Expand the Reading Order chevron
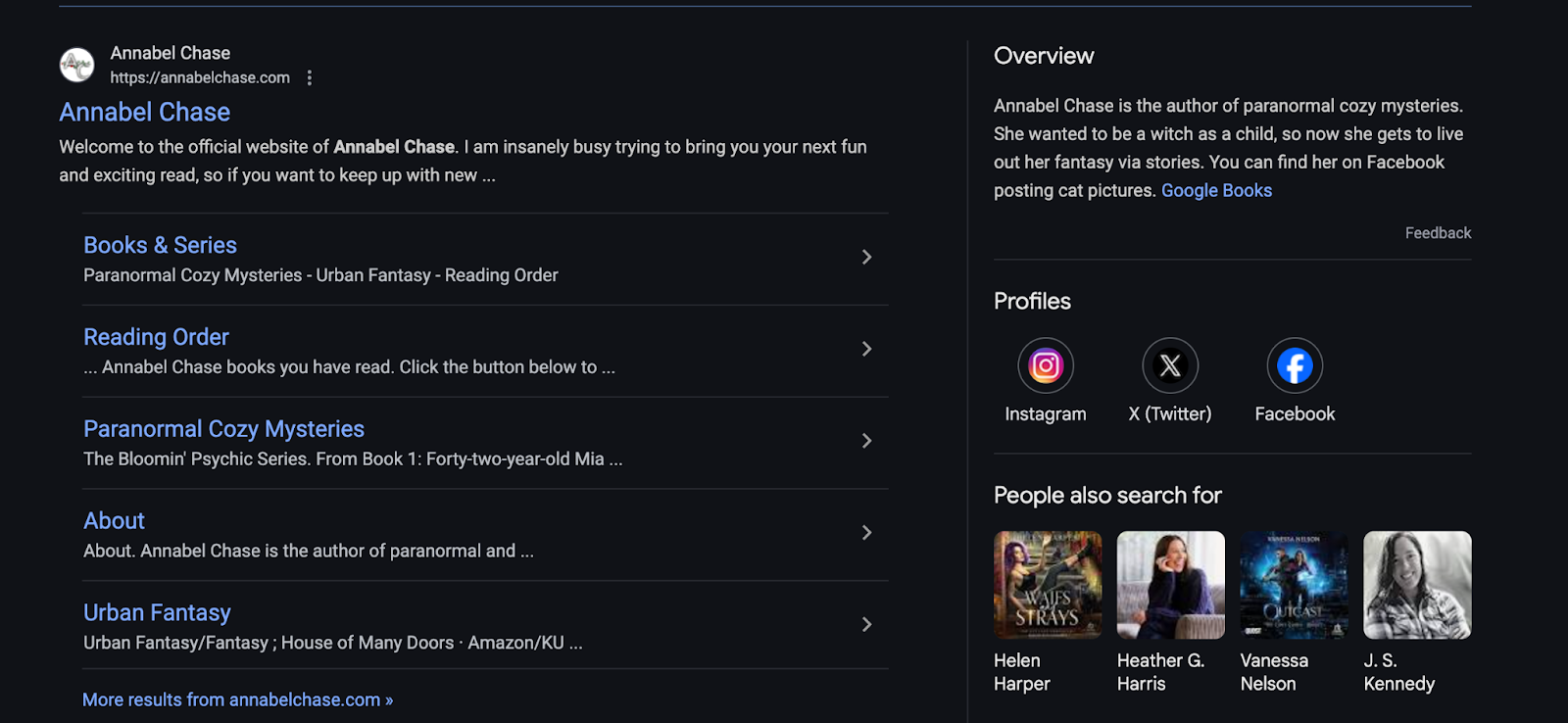This screenshot has width=1568, height=723. 866,349
